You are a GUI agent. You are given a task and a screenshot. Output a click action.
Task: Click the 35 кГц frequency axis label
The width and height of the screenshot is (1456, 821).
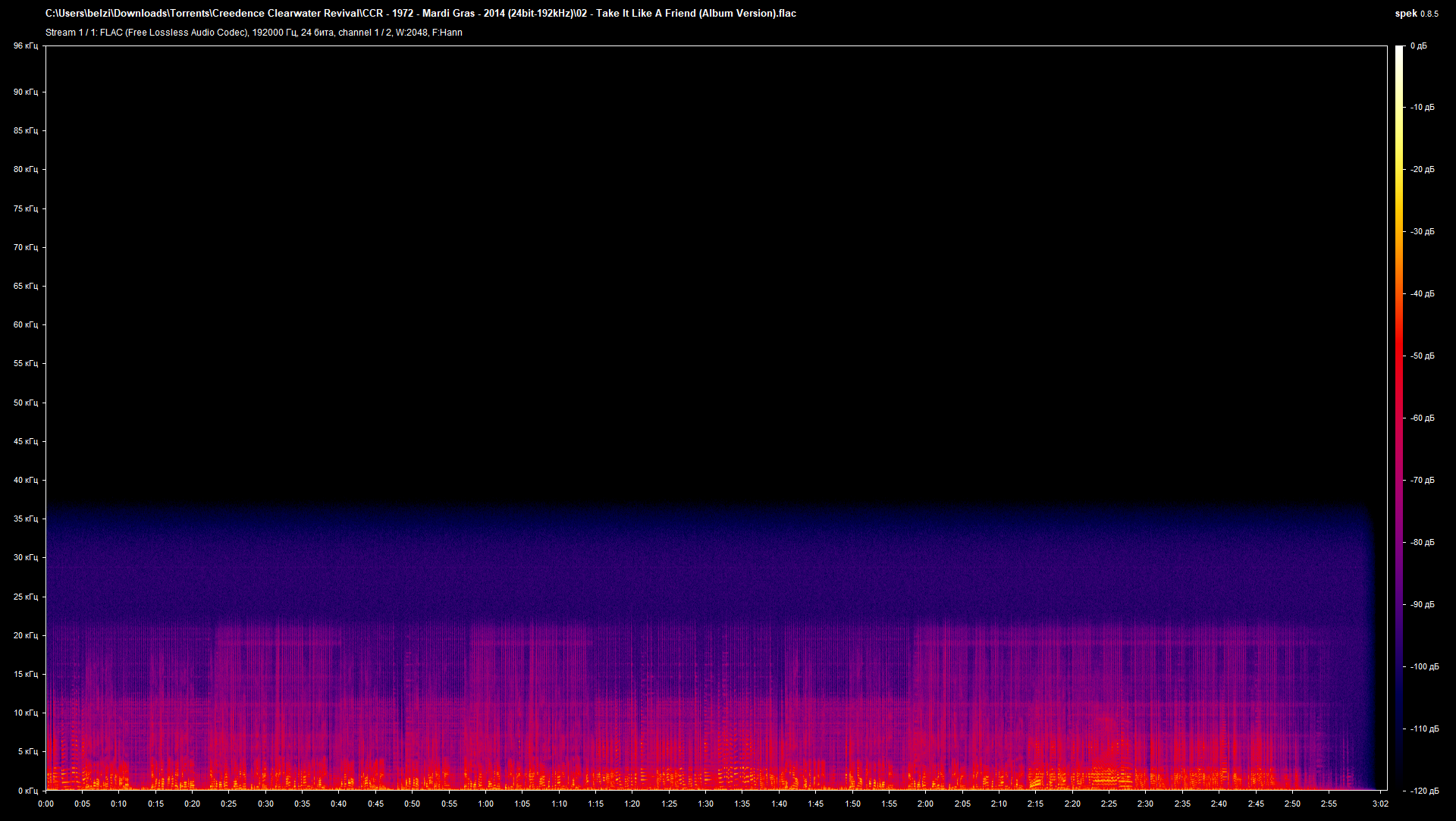[x=25, y=519]
